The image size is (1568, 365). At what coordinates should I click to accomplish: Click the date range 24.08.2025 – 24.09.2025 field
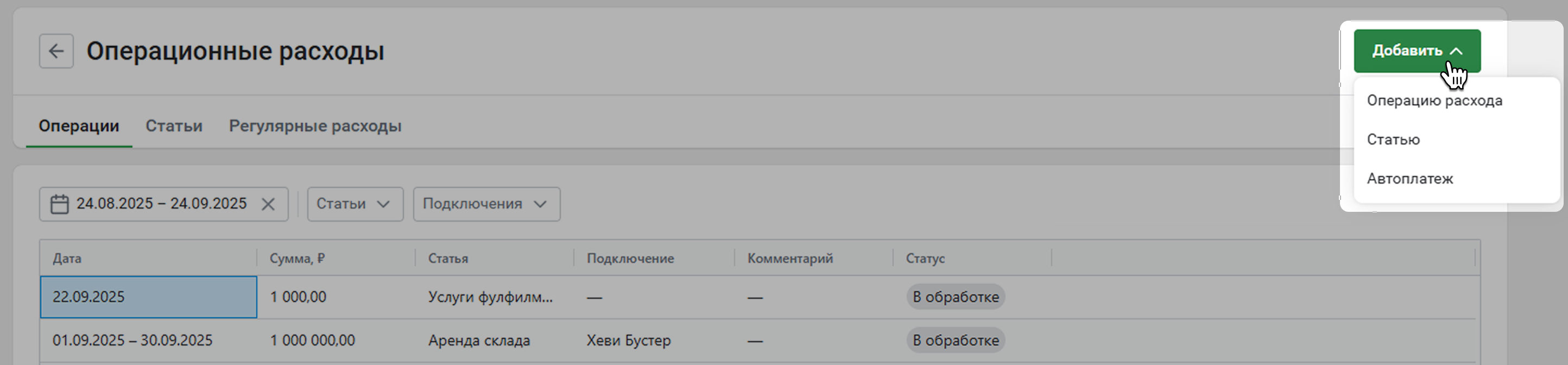pos(161,204)
